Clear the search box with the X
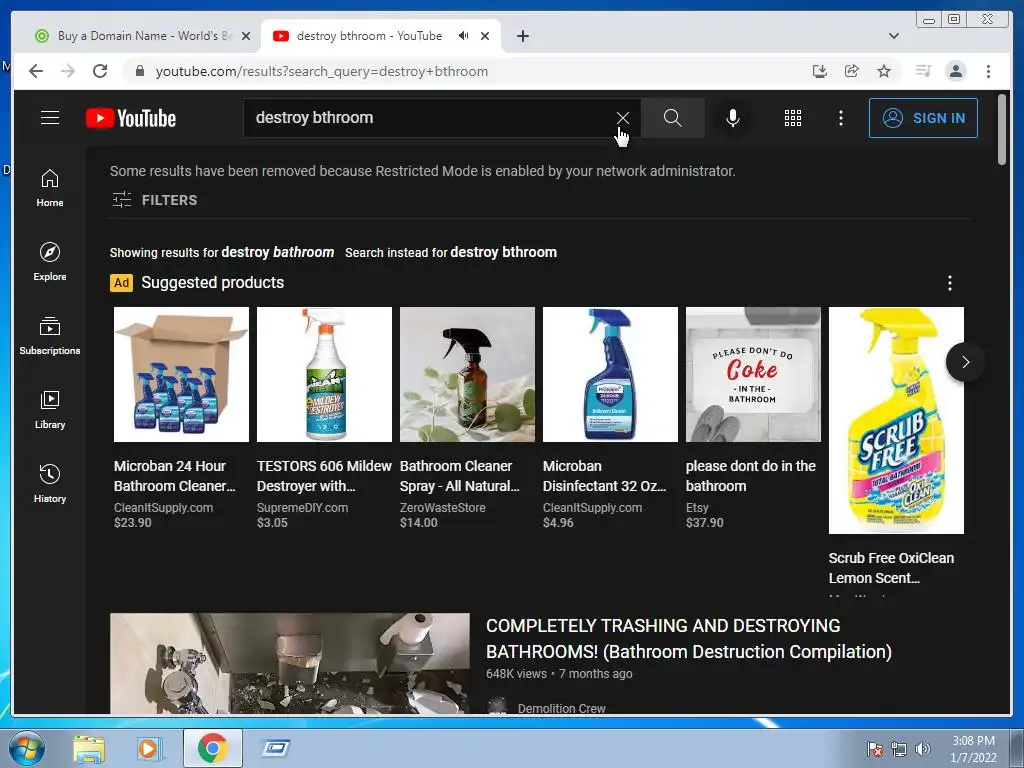The width and height of the screenshot is (1024, 768). click(623, 118)
